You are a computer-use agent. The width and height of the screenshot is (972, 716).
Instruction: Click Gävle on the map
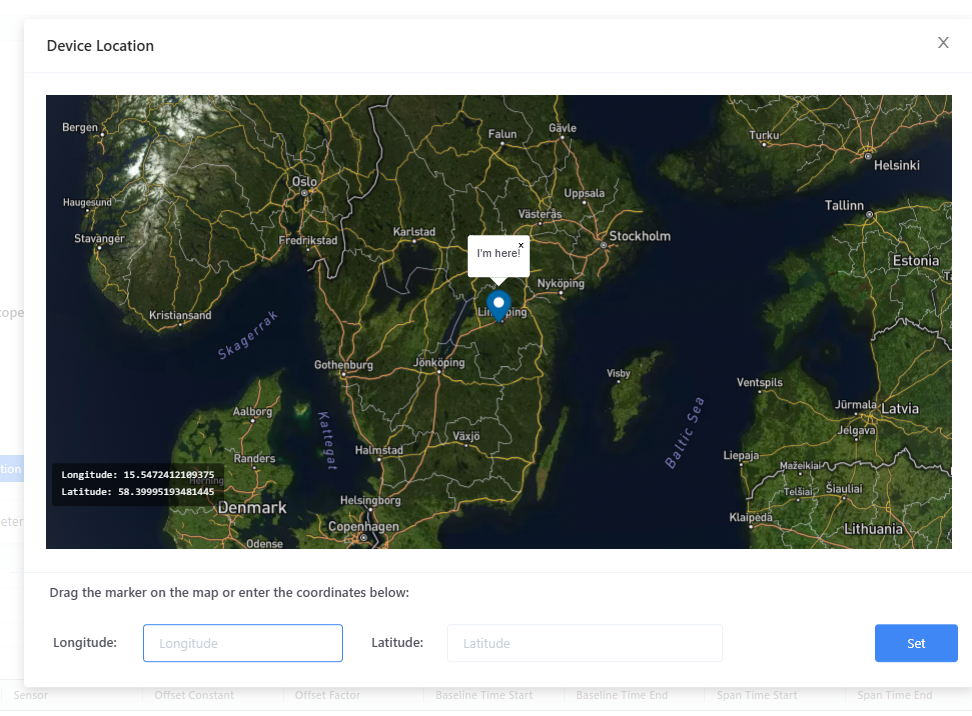pos(562,128)
